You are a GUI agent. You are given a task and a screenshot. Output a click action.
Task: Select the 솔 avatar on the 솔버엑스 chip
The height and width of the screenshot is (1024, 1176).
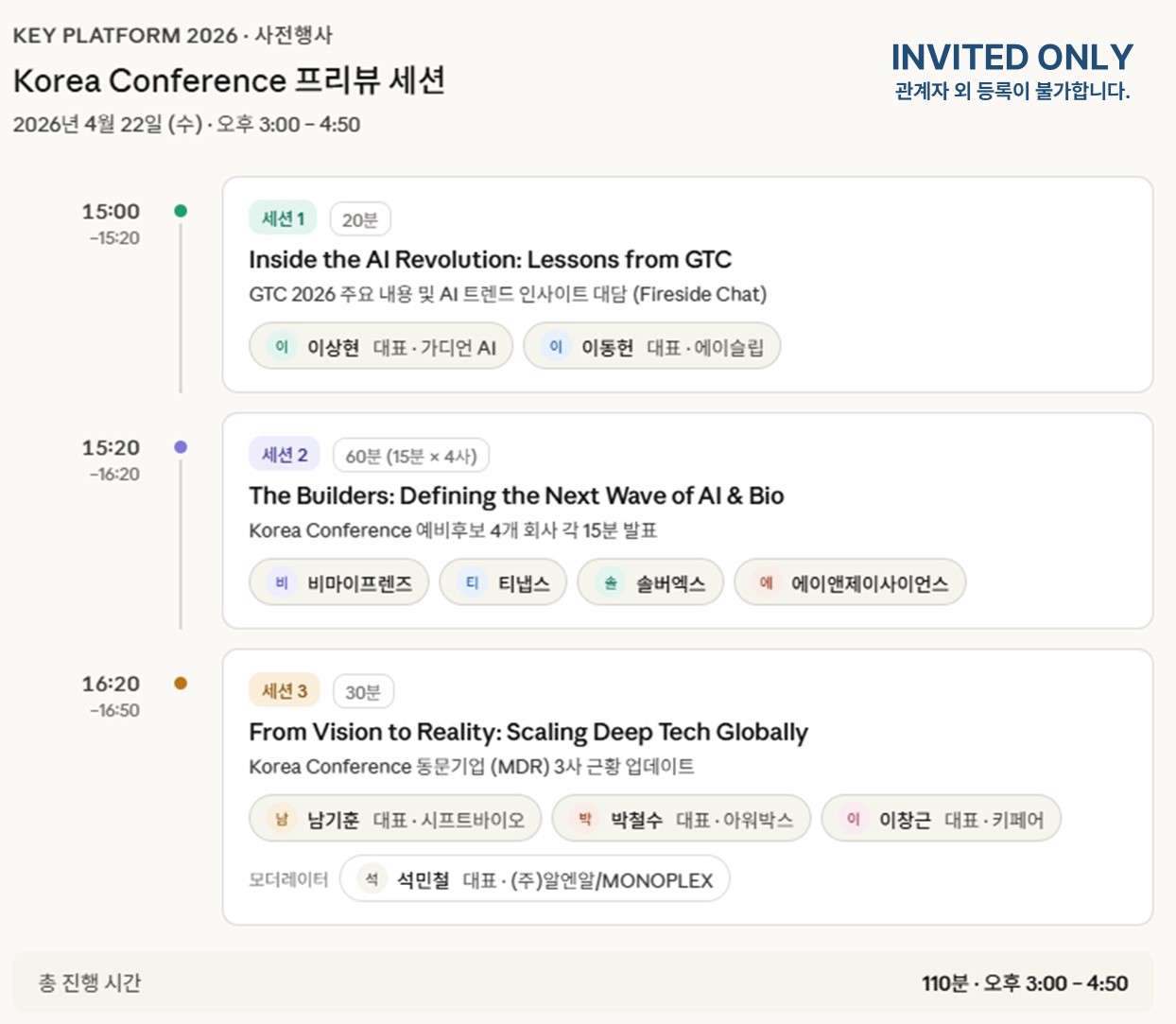pyautogui.click(x=609, y=582)
